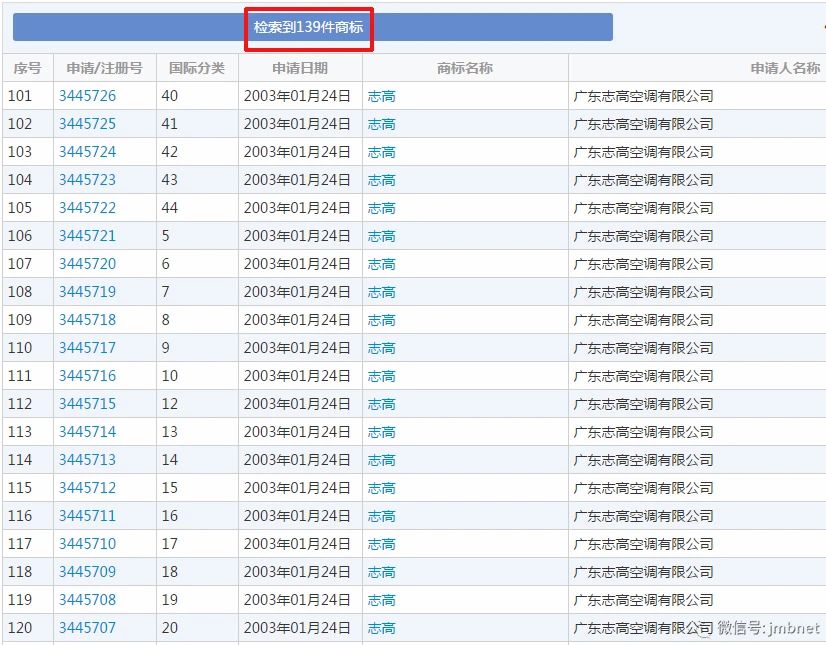
Task: Click 志高 trademark name in row 109
Action: [x=381, y=319]
